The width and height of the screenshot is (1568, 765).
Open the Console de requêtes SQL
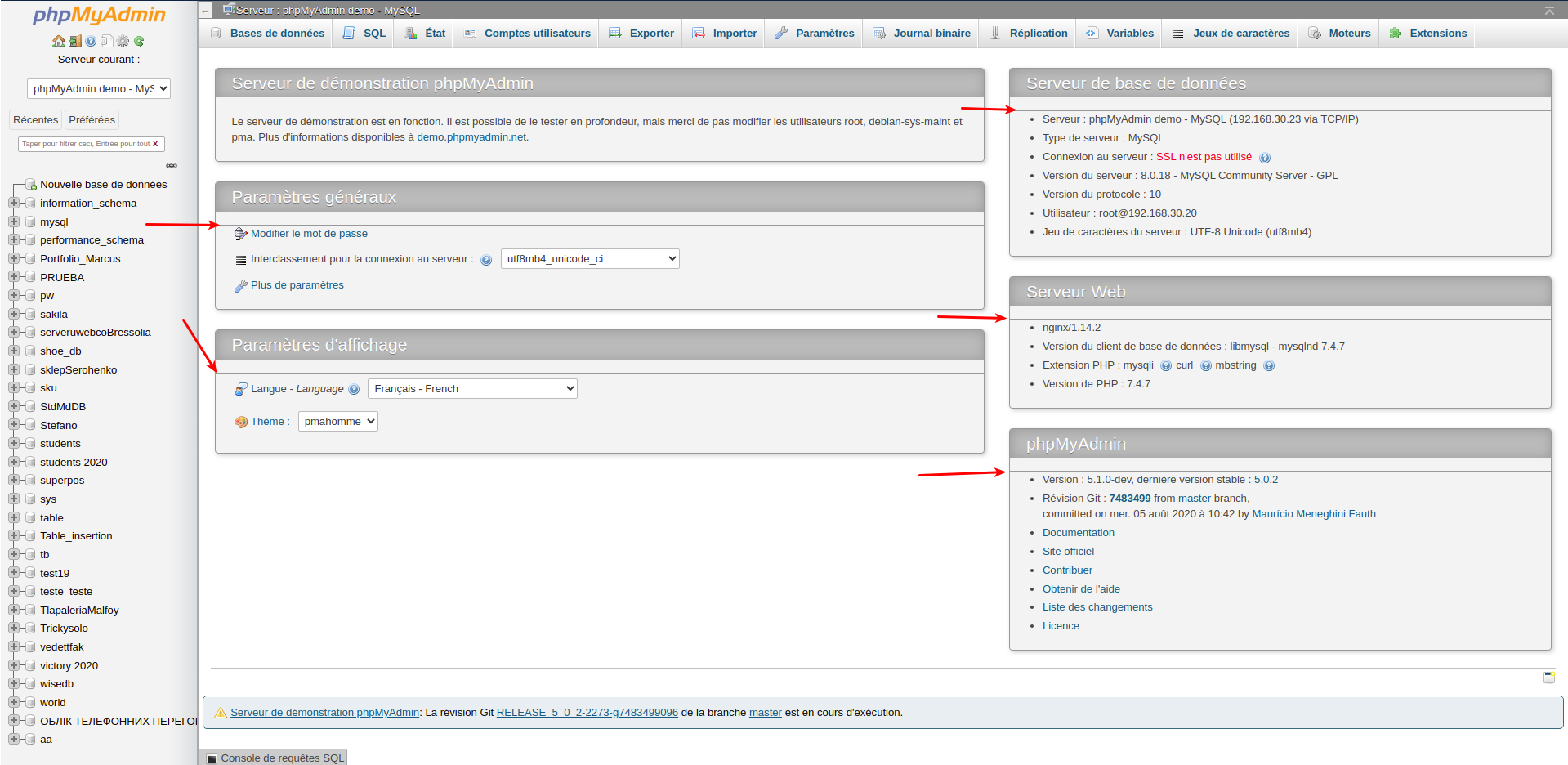tap(273, 758)
